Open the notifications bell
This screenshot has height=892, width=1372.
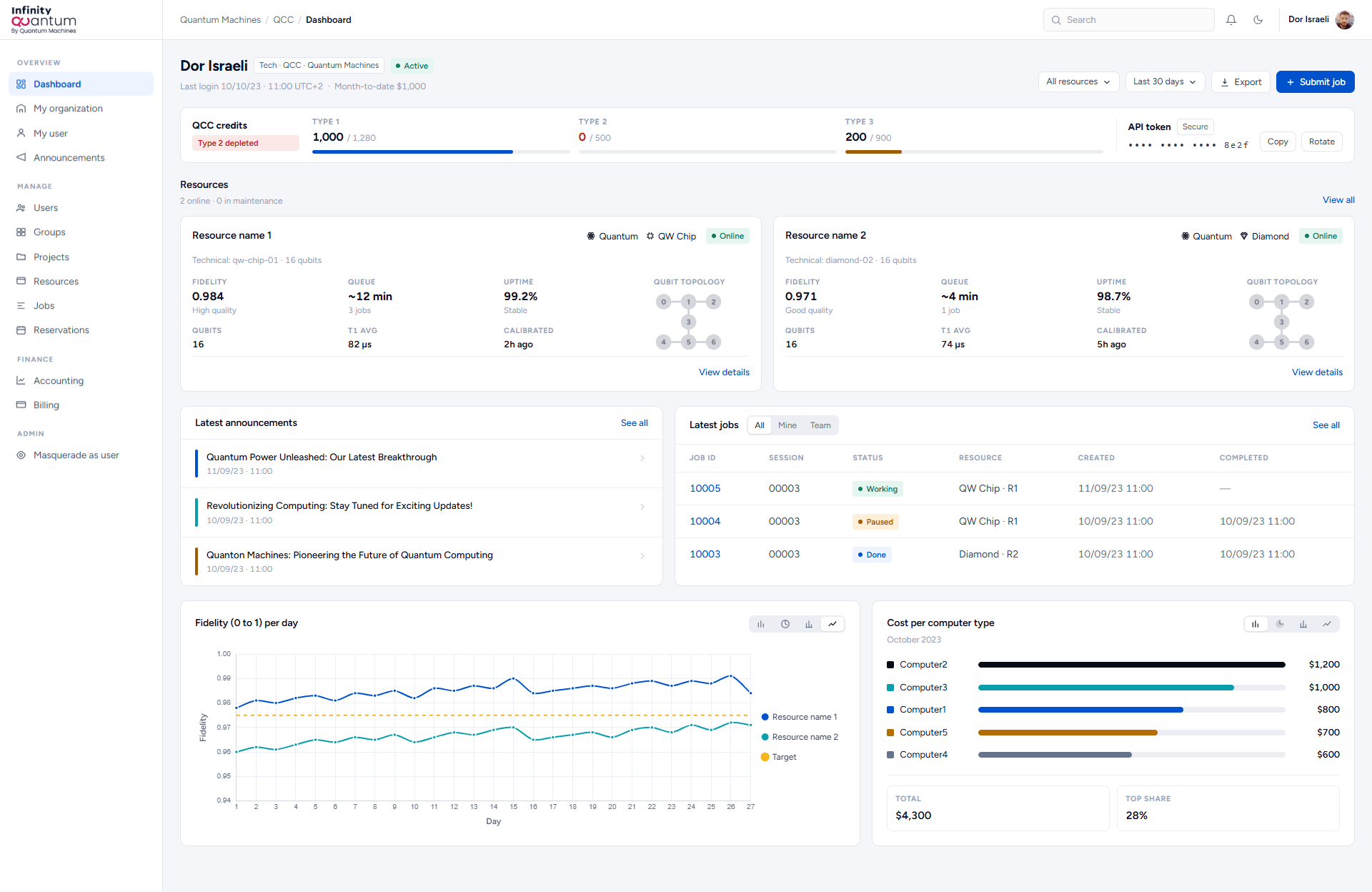click(1231, 20)
